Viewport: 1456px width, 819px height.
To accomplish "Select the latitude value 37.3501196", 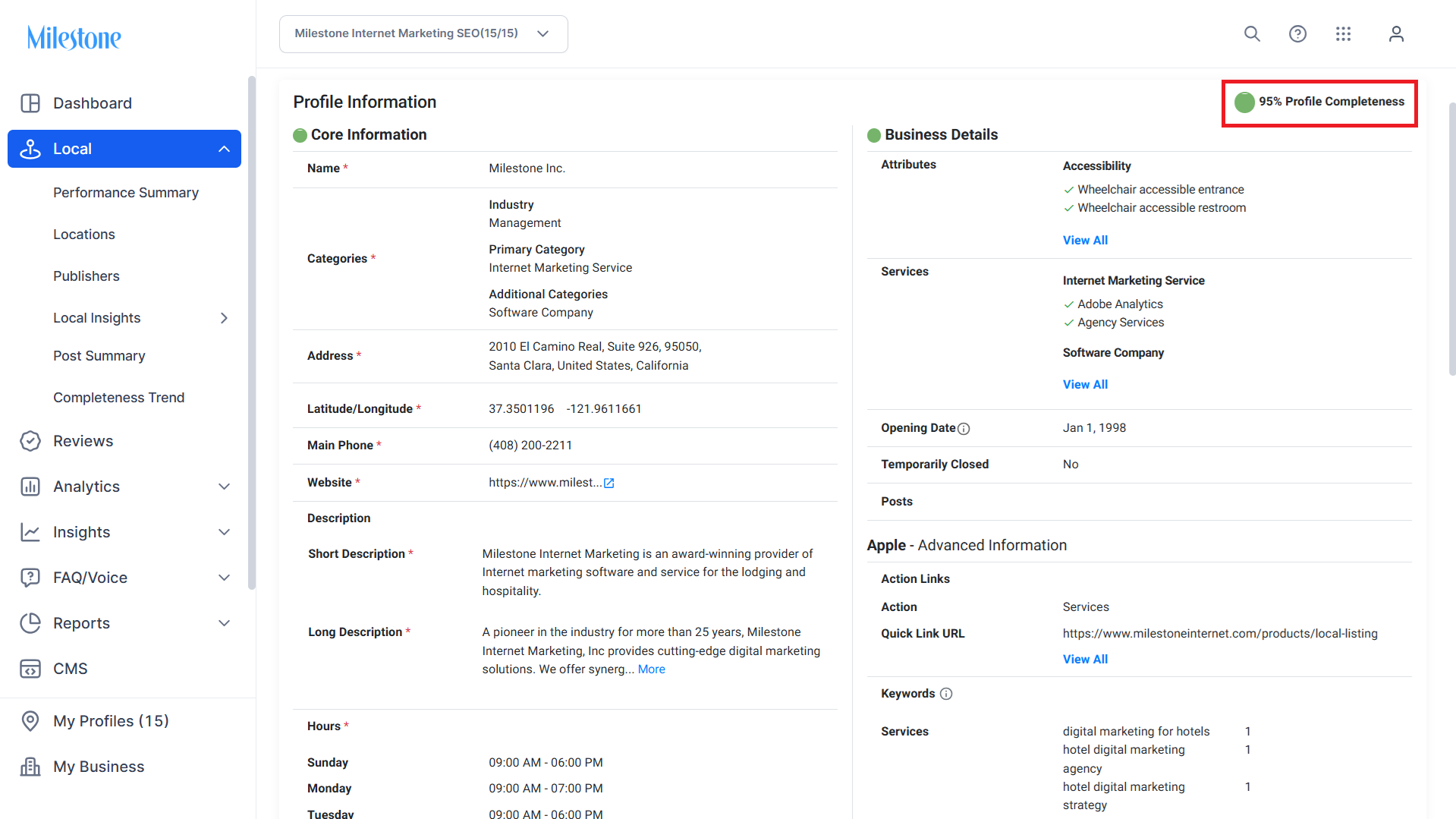I will (521, 409).
